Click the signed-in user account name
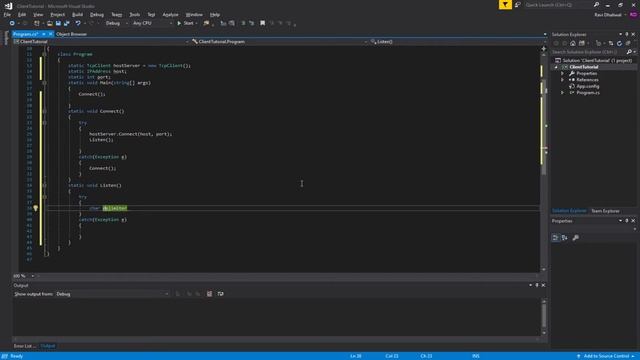Viewport: 640px width, 360px height. [x=608, y=15]
